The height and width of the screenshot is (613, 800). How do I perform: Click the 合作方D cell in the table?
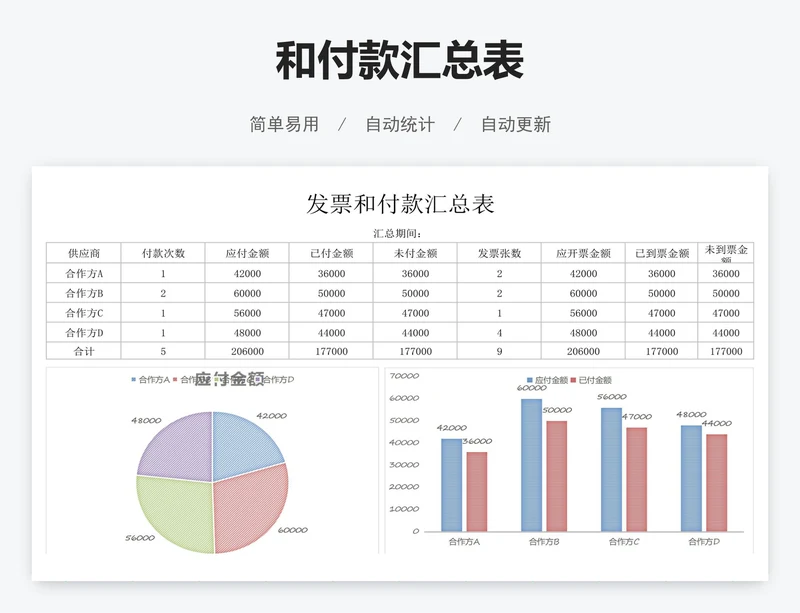[84, 333]
